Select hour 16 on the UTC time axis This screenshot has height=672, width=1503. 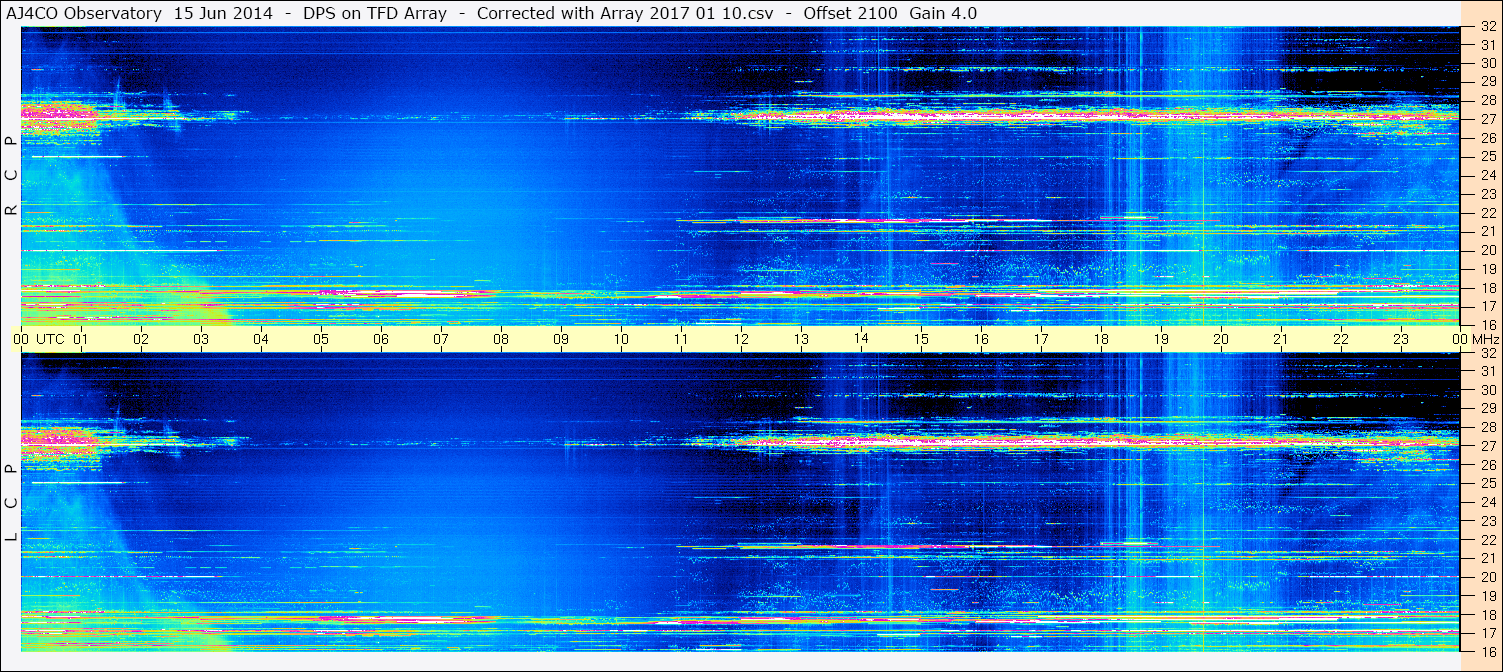[981, 339]
